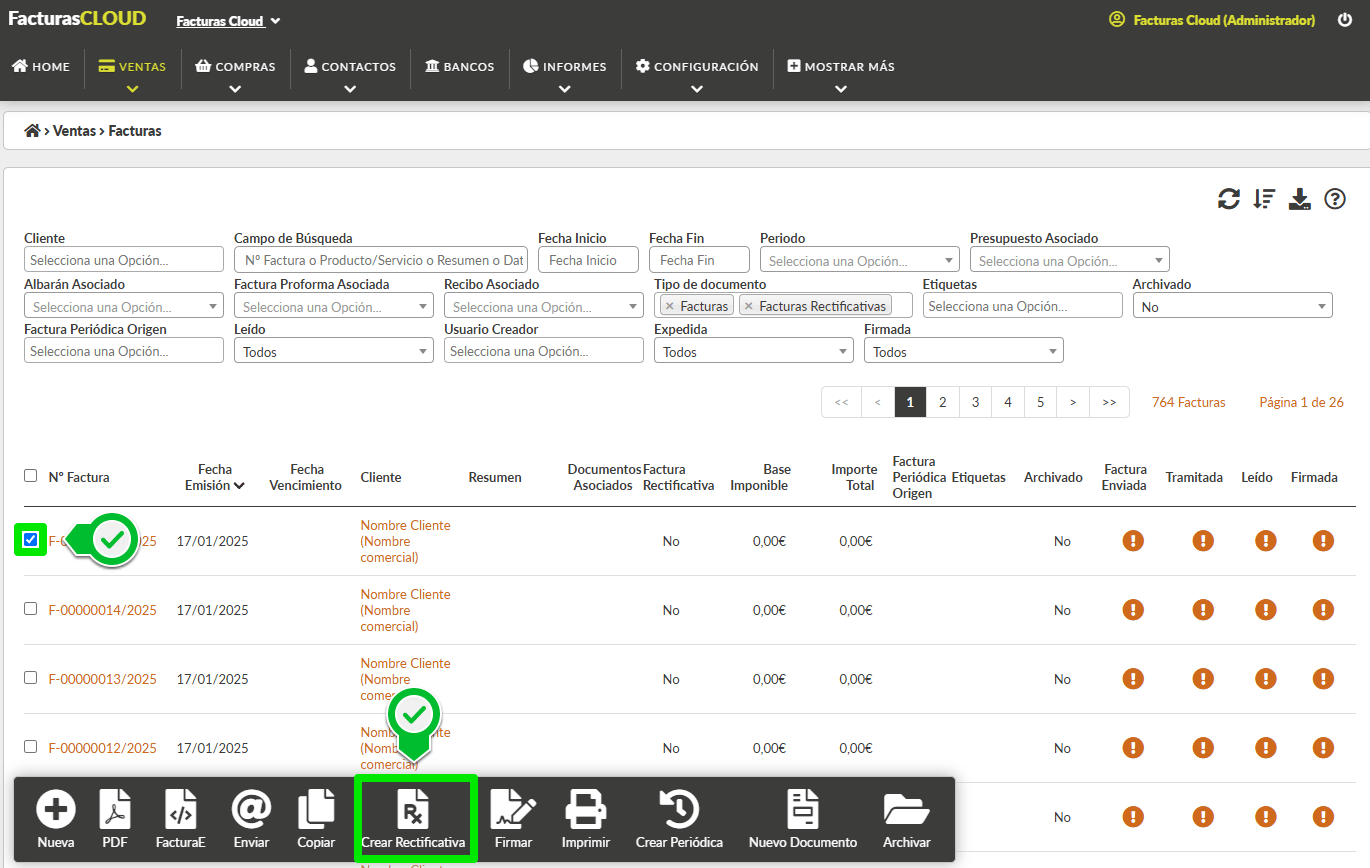The width and height of the screenshot is (1370, 868).
Task: Open the Informes menu
Action: click(565, 67)
